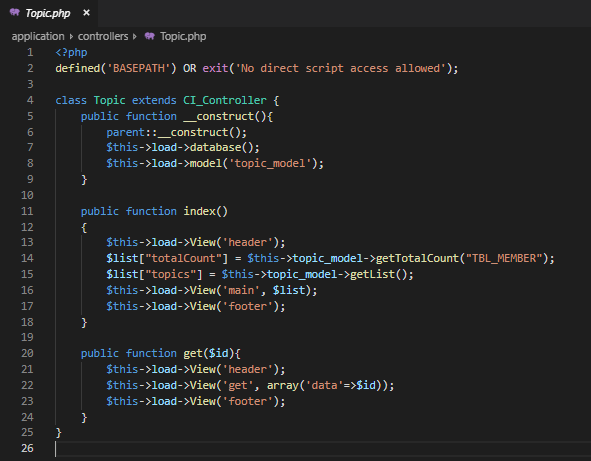Select the Topic.php tab

coord(49,13)
